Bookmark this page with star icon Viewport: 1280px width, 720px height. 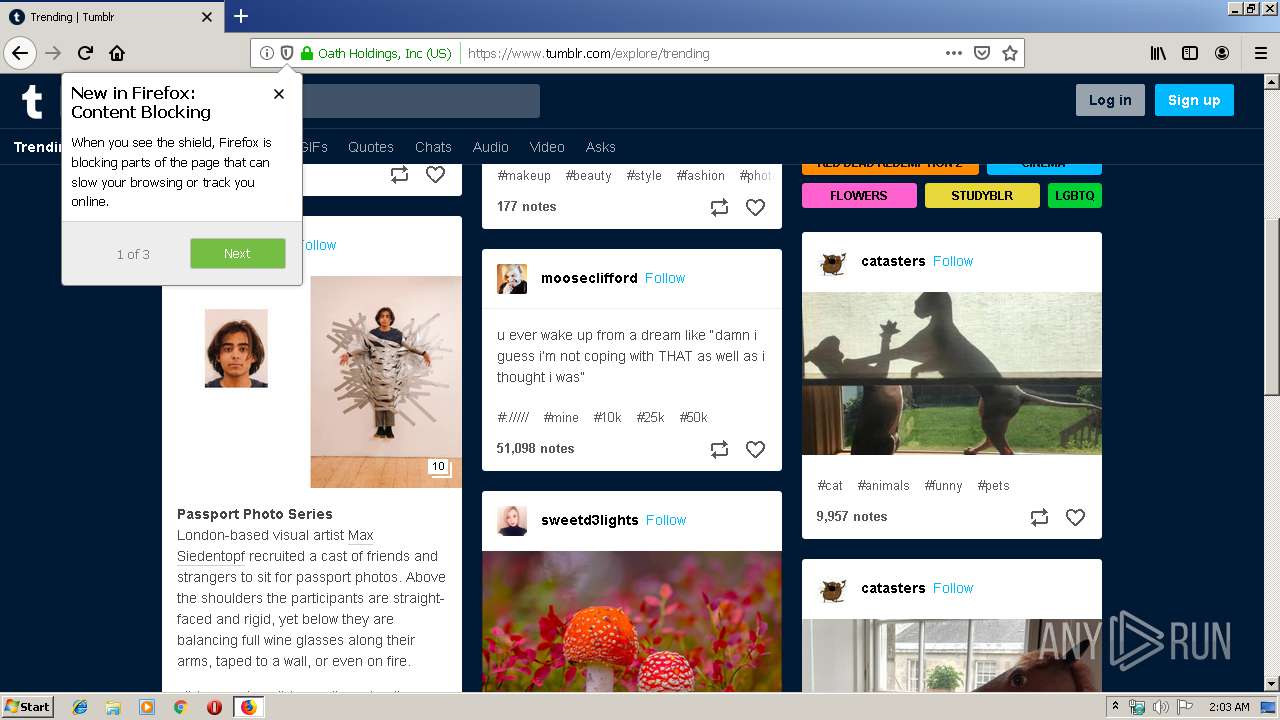(1010, 53)
